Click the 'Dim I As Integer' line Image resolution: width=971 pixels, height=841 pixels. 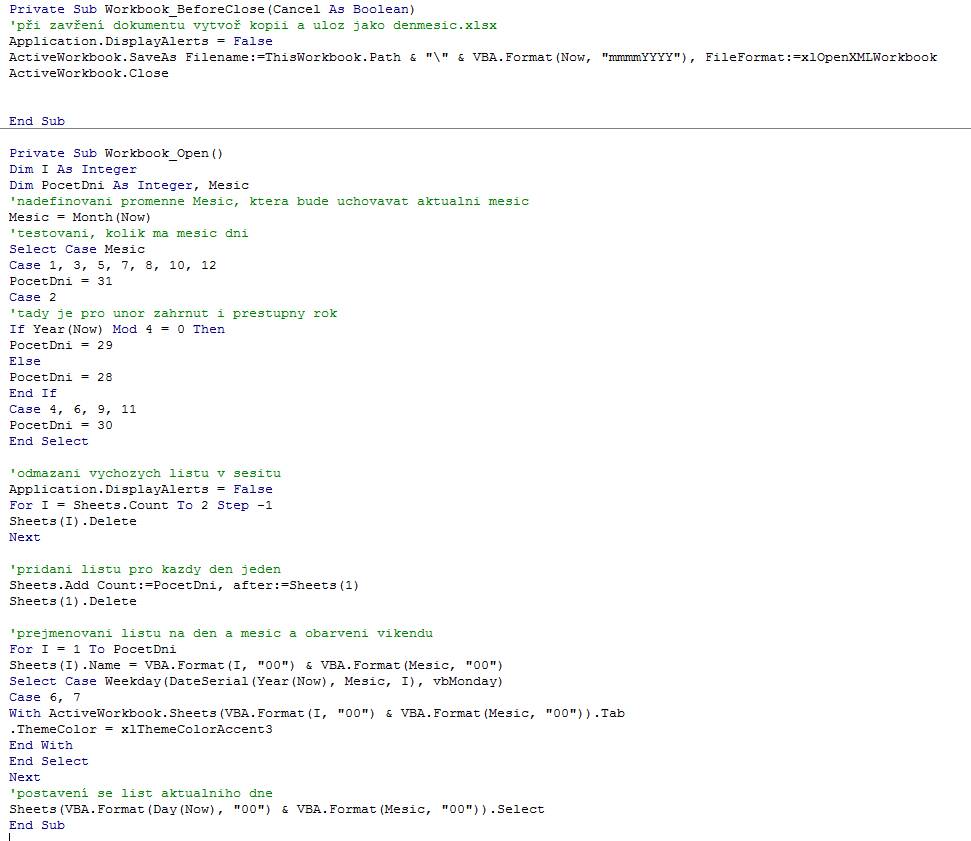[72, 169]
